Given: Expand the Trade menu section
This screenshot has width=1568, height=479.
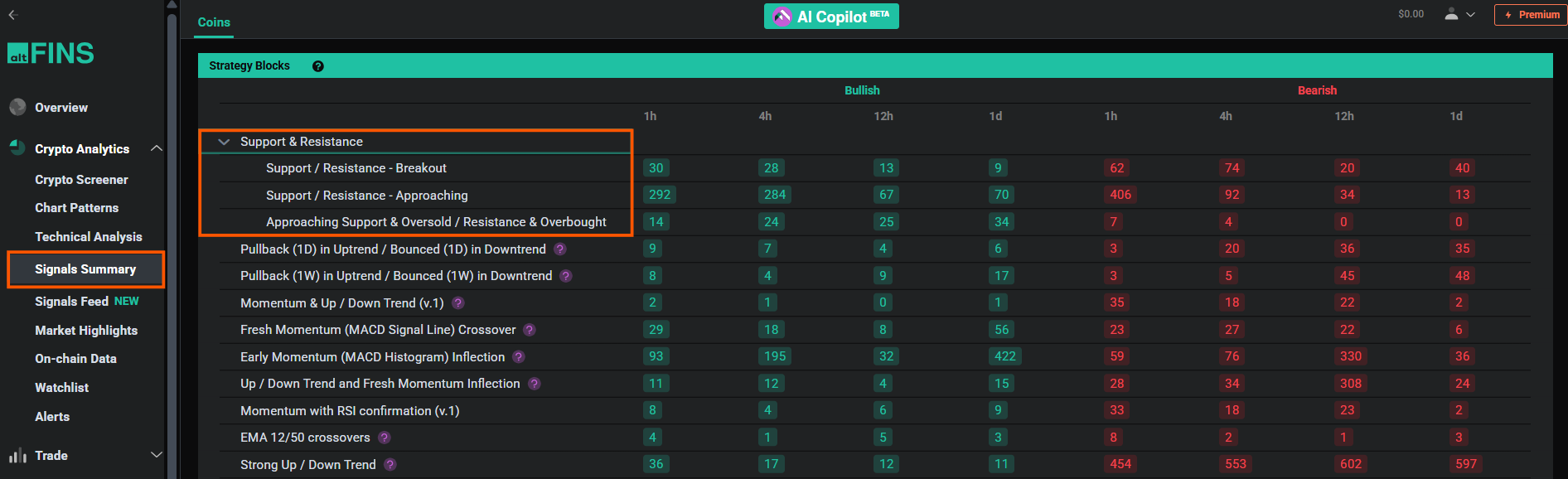Looking at the screenshot, I should (x=156, y=455).
